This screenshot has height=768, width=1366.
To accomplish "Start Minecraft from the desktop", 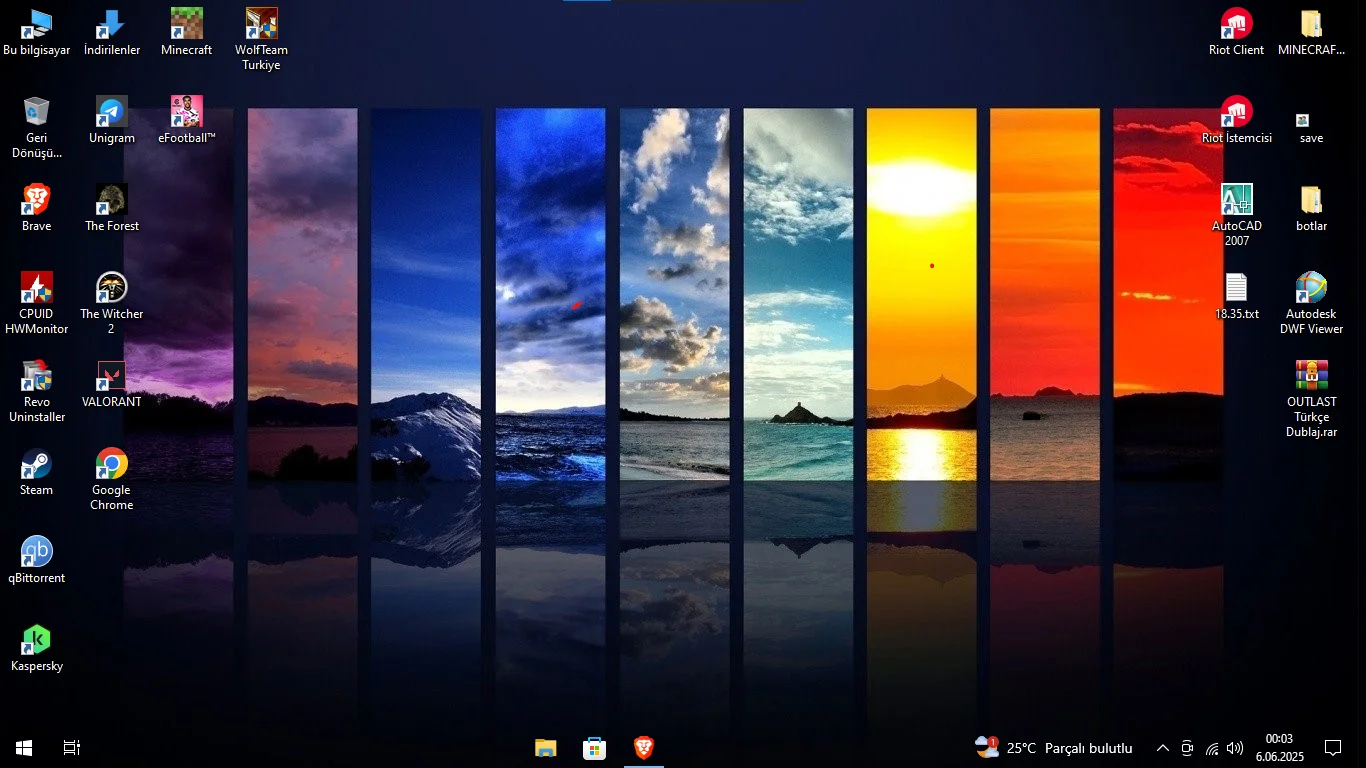I will tap(186, 22).
